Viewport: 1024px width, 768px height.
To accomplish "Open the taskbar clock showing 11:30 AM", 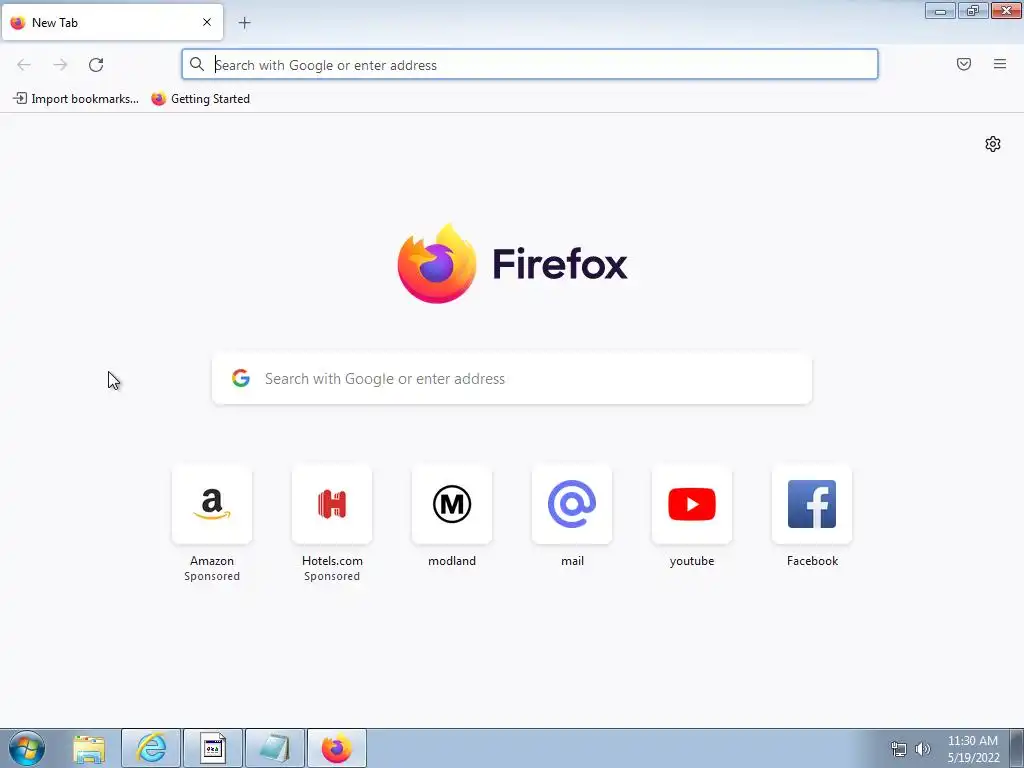I will 973,749.
